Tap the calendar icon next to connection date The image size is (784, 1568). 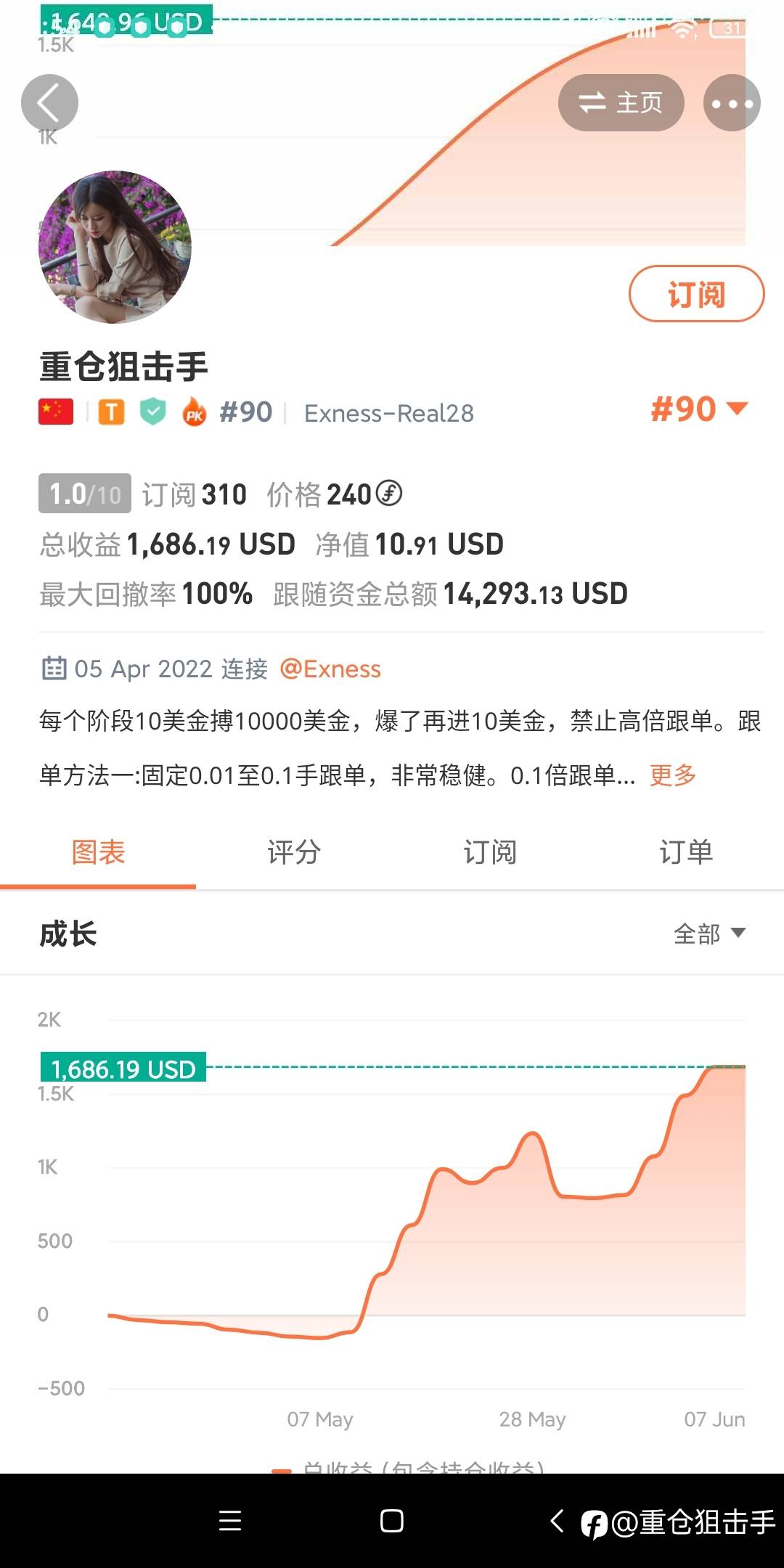[x=54, y=668]
